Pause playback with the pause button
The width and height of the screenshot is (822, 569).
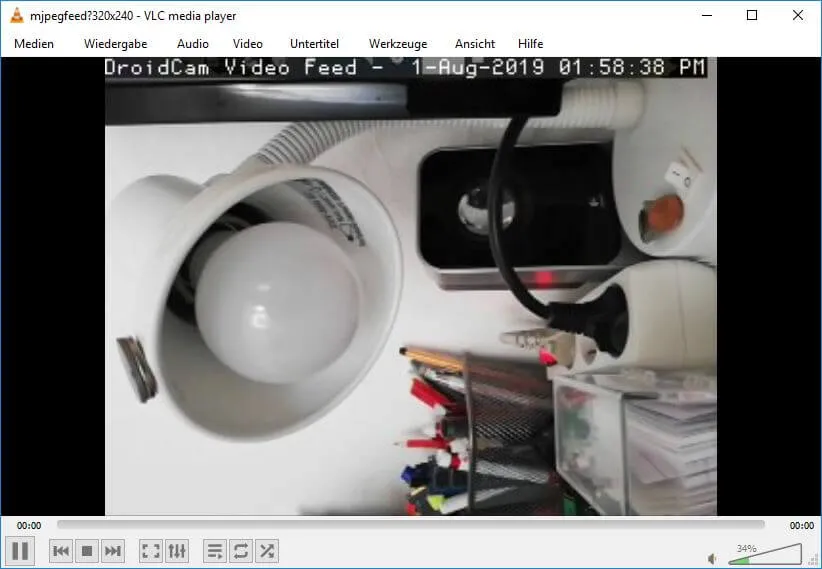pyautogui.click(x=20, y=550)
